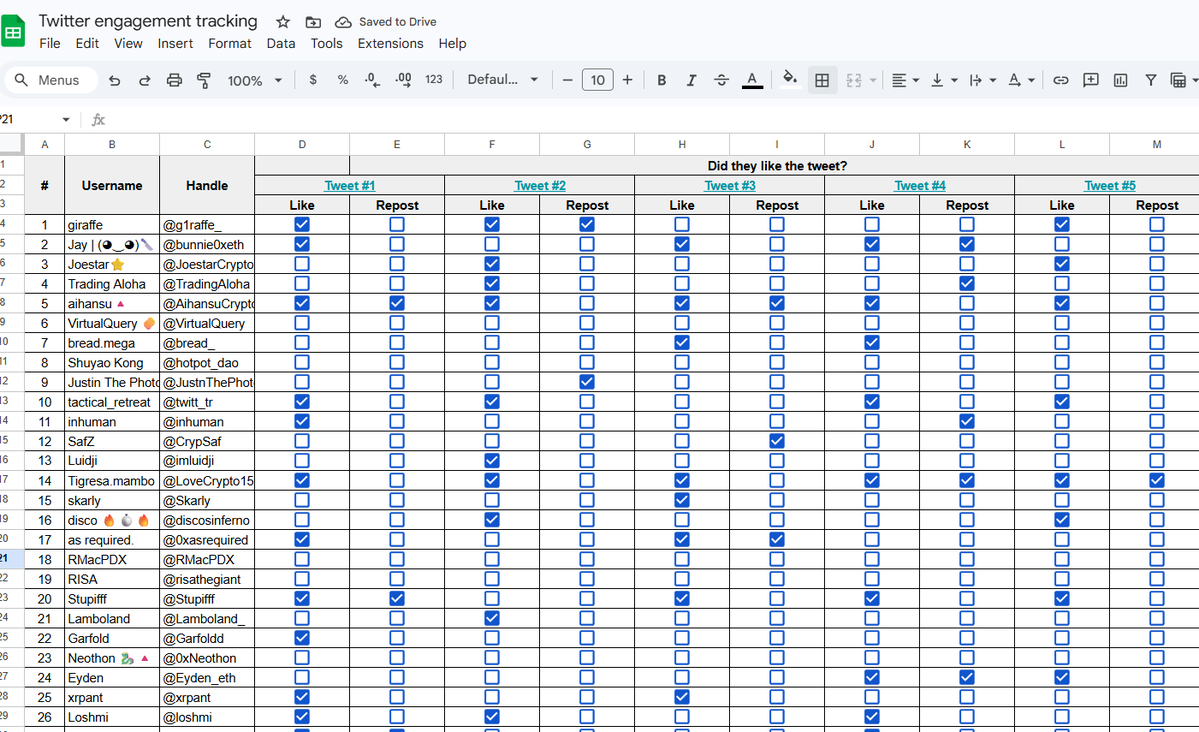Click the Google Sheets home icon
The width and height of the screenshot is (1199, 732).
point(13,32)
